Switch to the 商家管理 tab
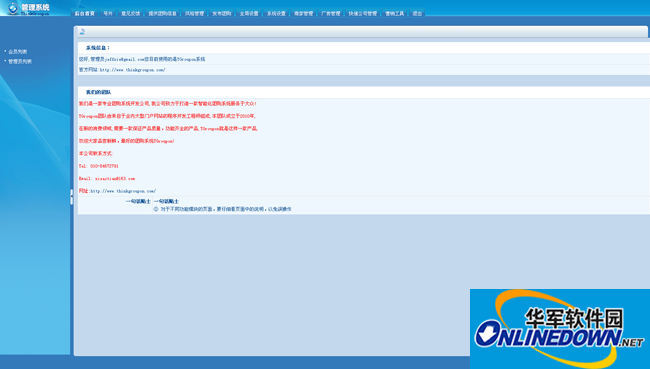The height and width of the screenshot is (369, 650). 303,13
